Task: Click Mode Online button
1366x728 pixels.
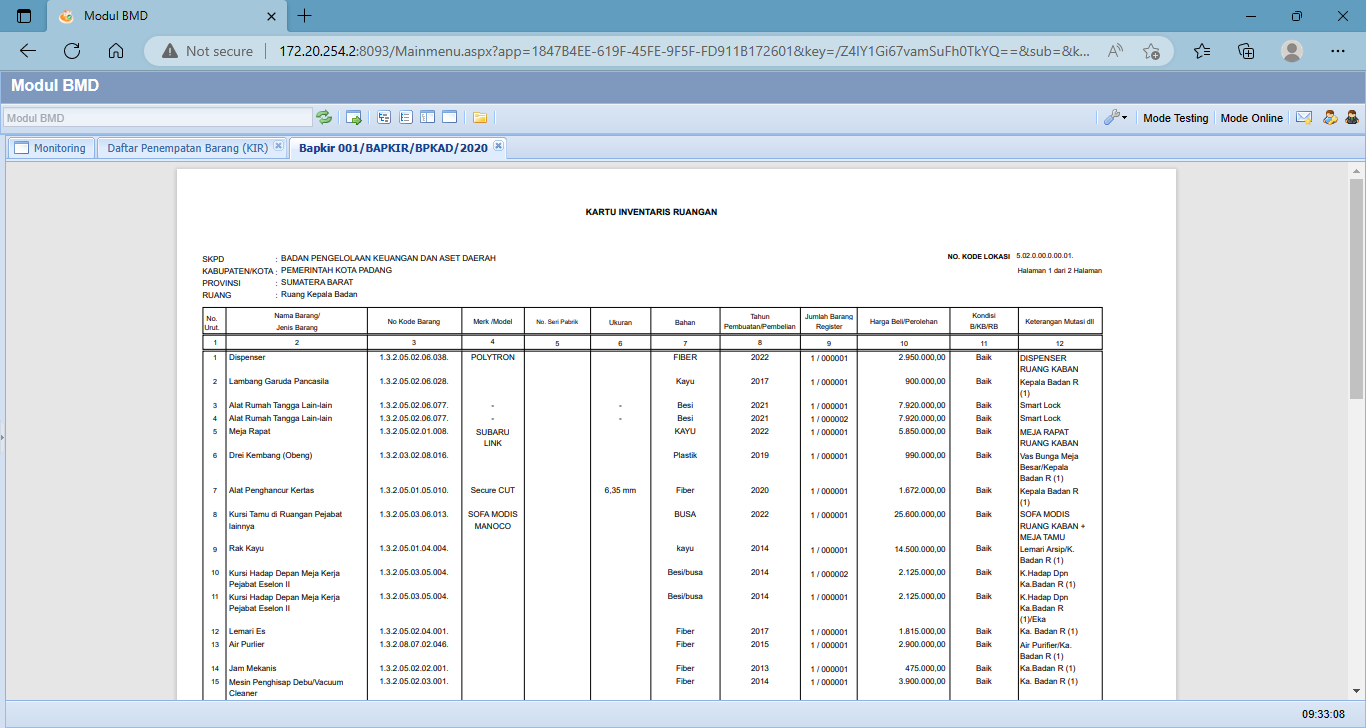Action: (x=1252, y=118)
